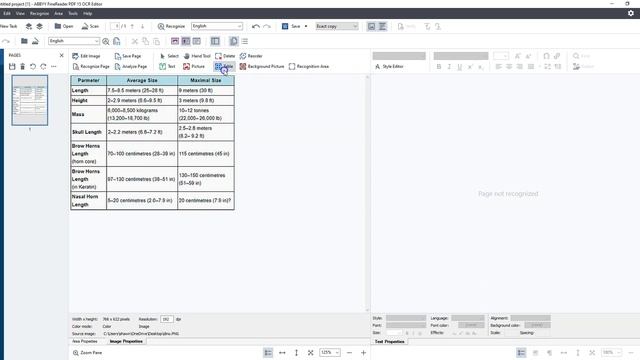Click the save icon in Pages panel
This screenshot has height=360, width=640.
(12, 66)
